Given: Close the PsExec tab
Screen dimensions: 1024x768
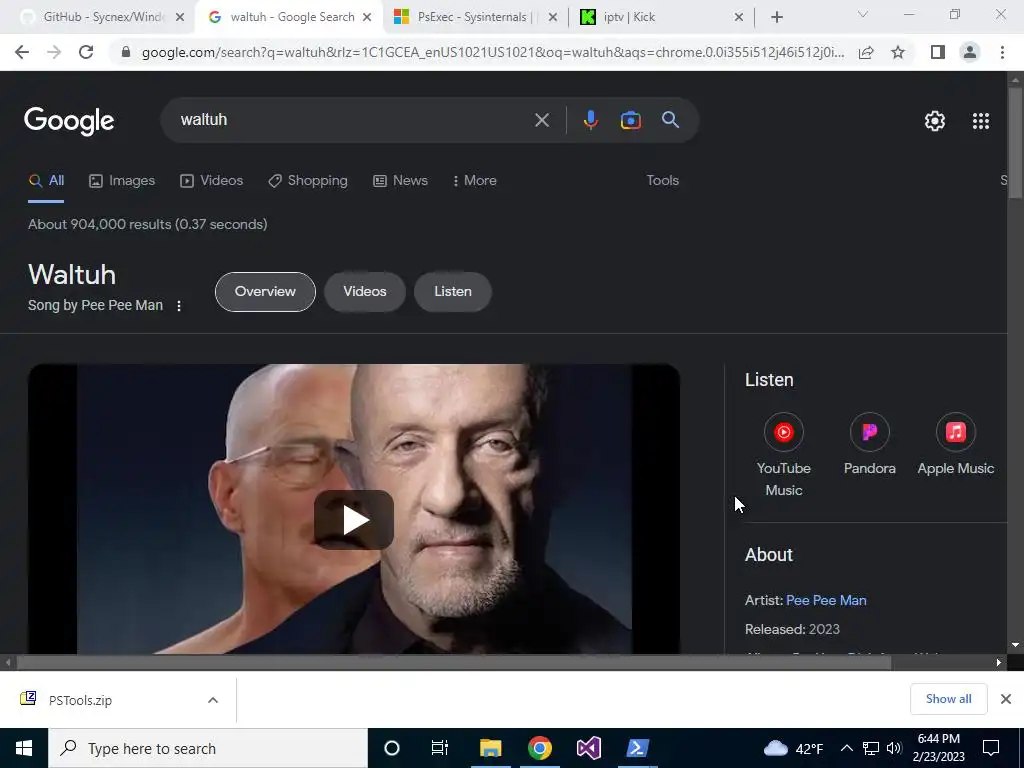Looking at the screenshot, I should tap(552, 17).
